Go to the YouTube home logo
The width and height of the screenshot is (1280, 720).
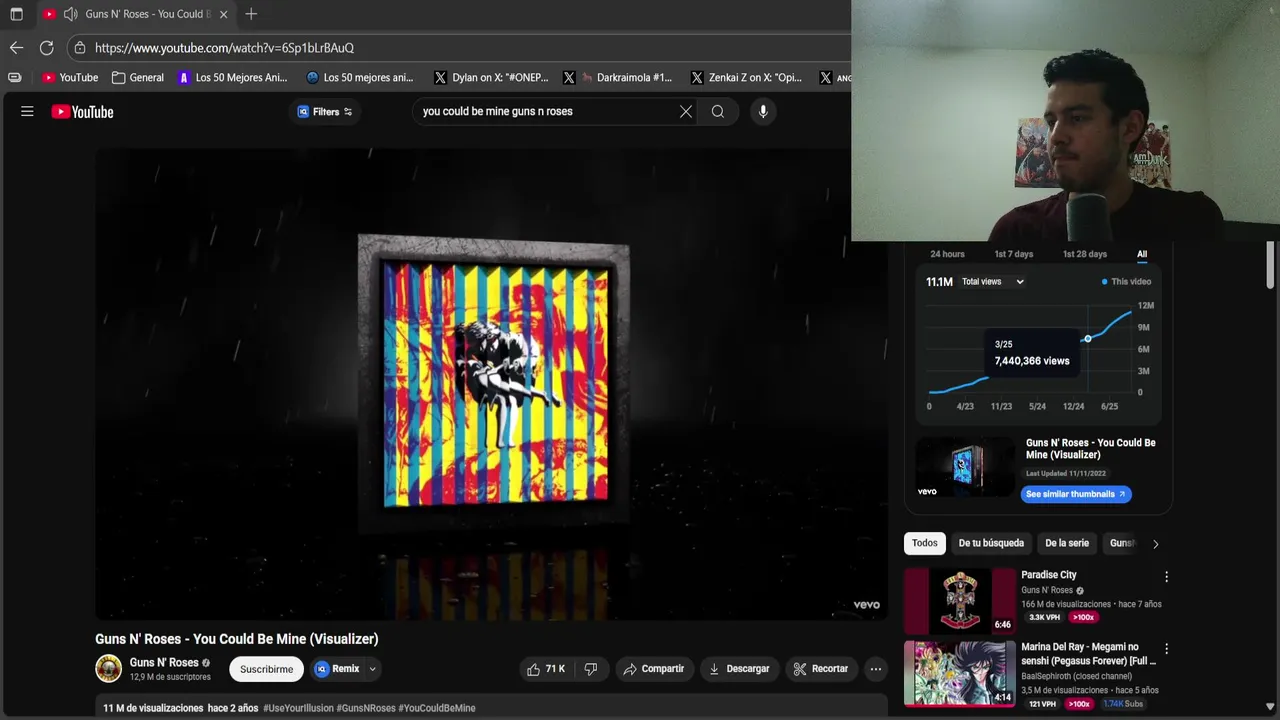pos(83,112)
